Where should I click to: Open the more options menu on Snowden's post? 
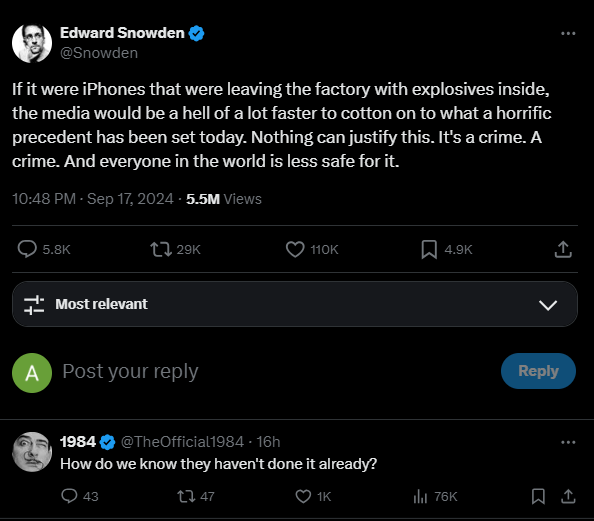[x=568, y=33]
